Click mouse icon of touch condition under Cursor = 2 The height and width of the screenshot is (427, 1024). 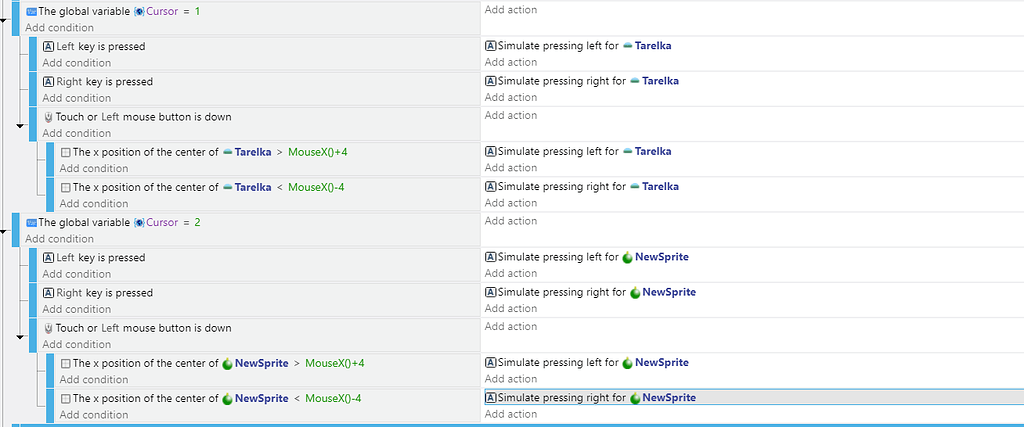(x=48, y=328)
